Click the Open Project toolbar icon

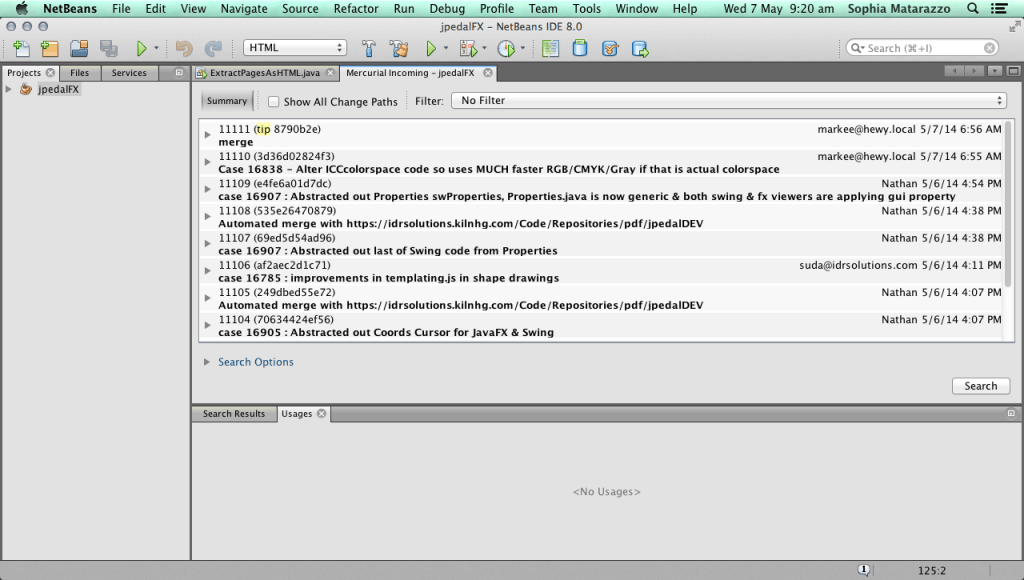pos(79,48)
